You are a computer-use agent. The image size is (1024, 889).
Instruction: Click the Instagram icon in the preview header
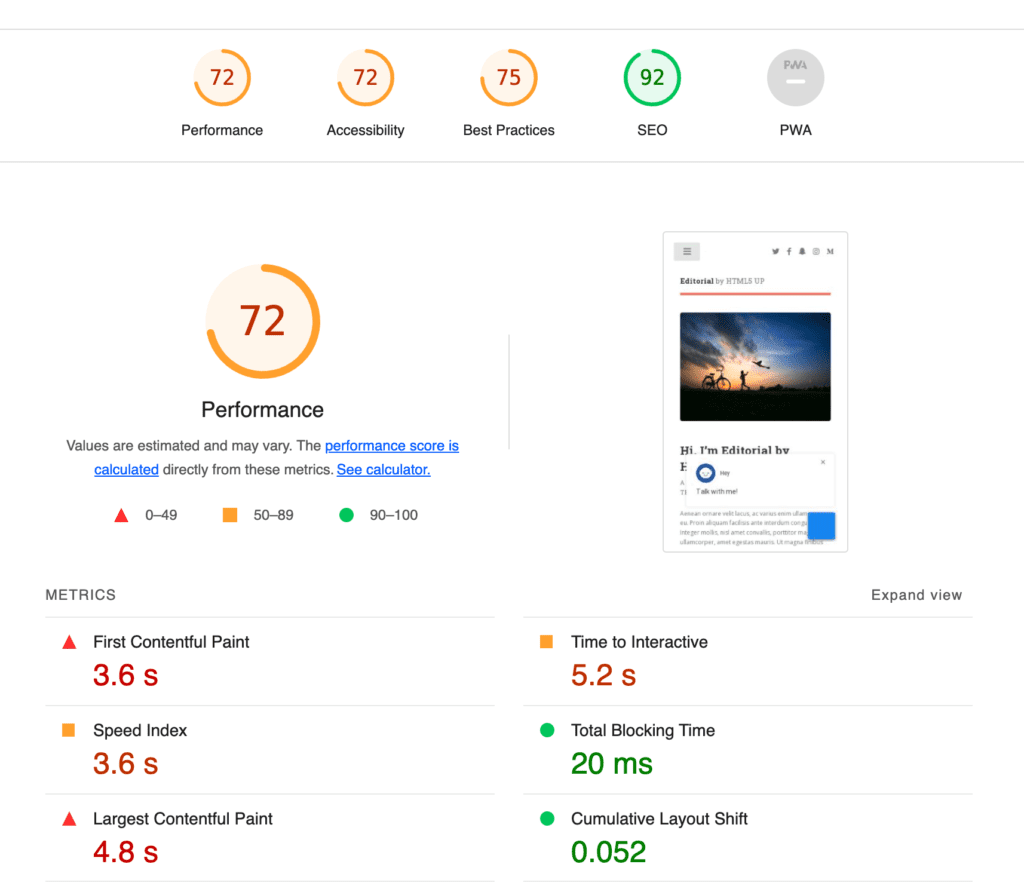click(815, 252)
